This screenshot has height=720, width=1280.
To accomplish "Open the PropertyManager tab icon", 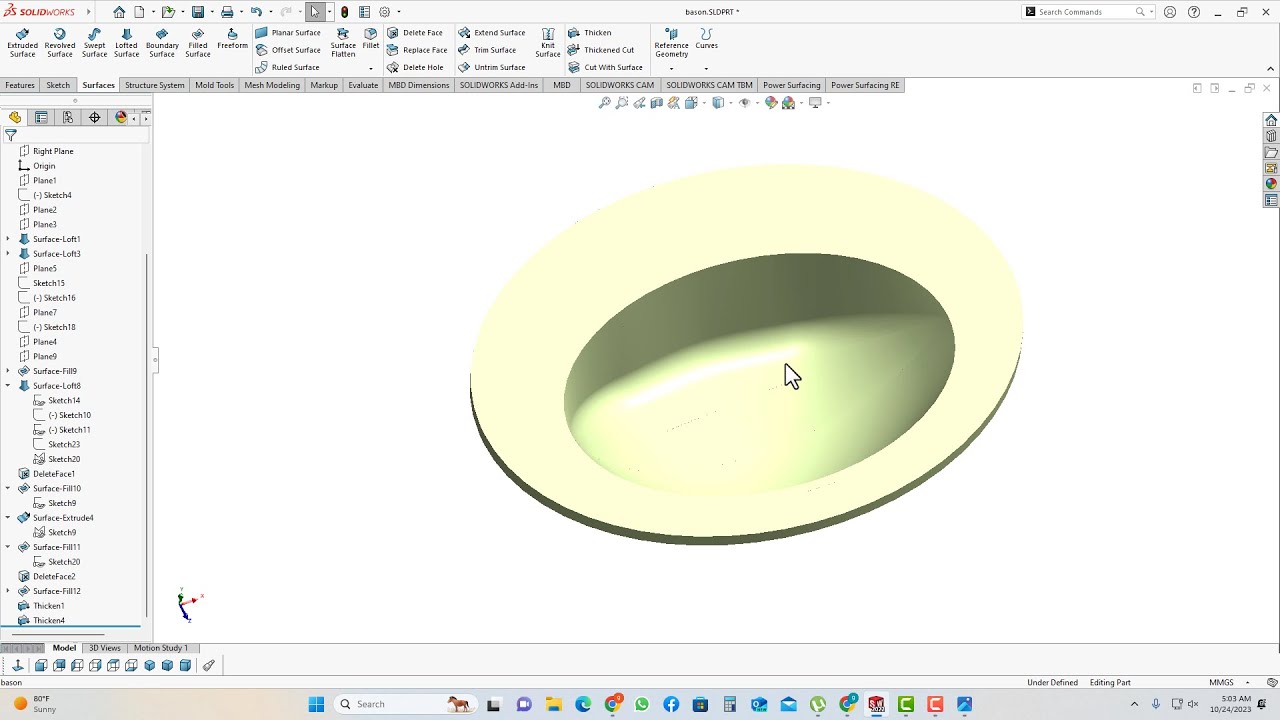I will pos(41,117).
